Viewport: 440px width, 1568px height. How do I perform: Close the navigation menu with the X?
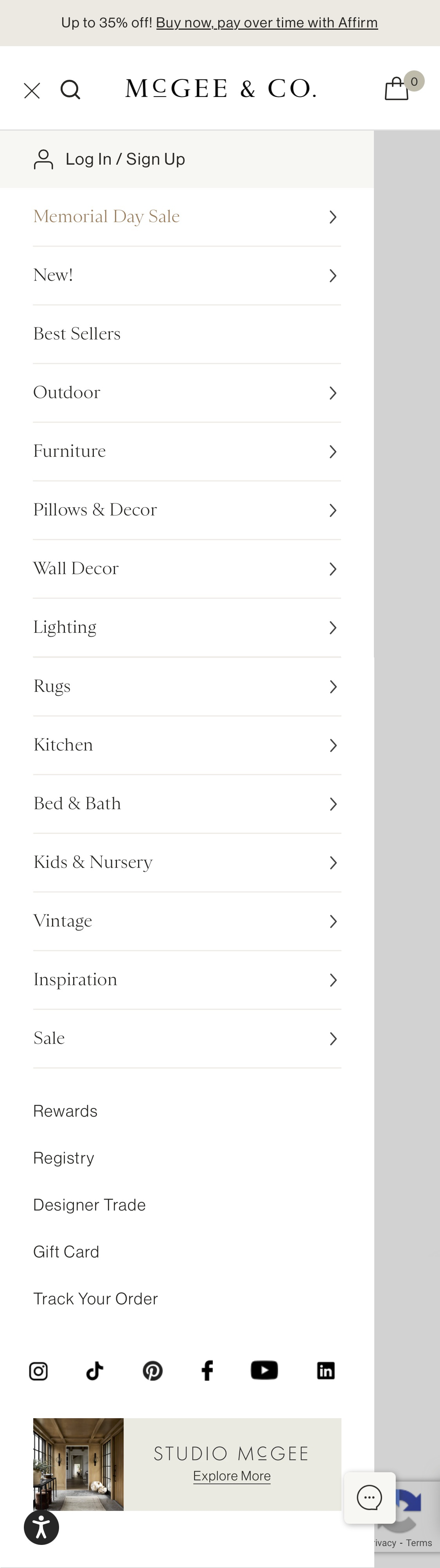32,89
